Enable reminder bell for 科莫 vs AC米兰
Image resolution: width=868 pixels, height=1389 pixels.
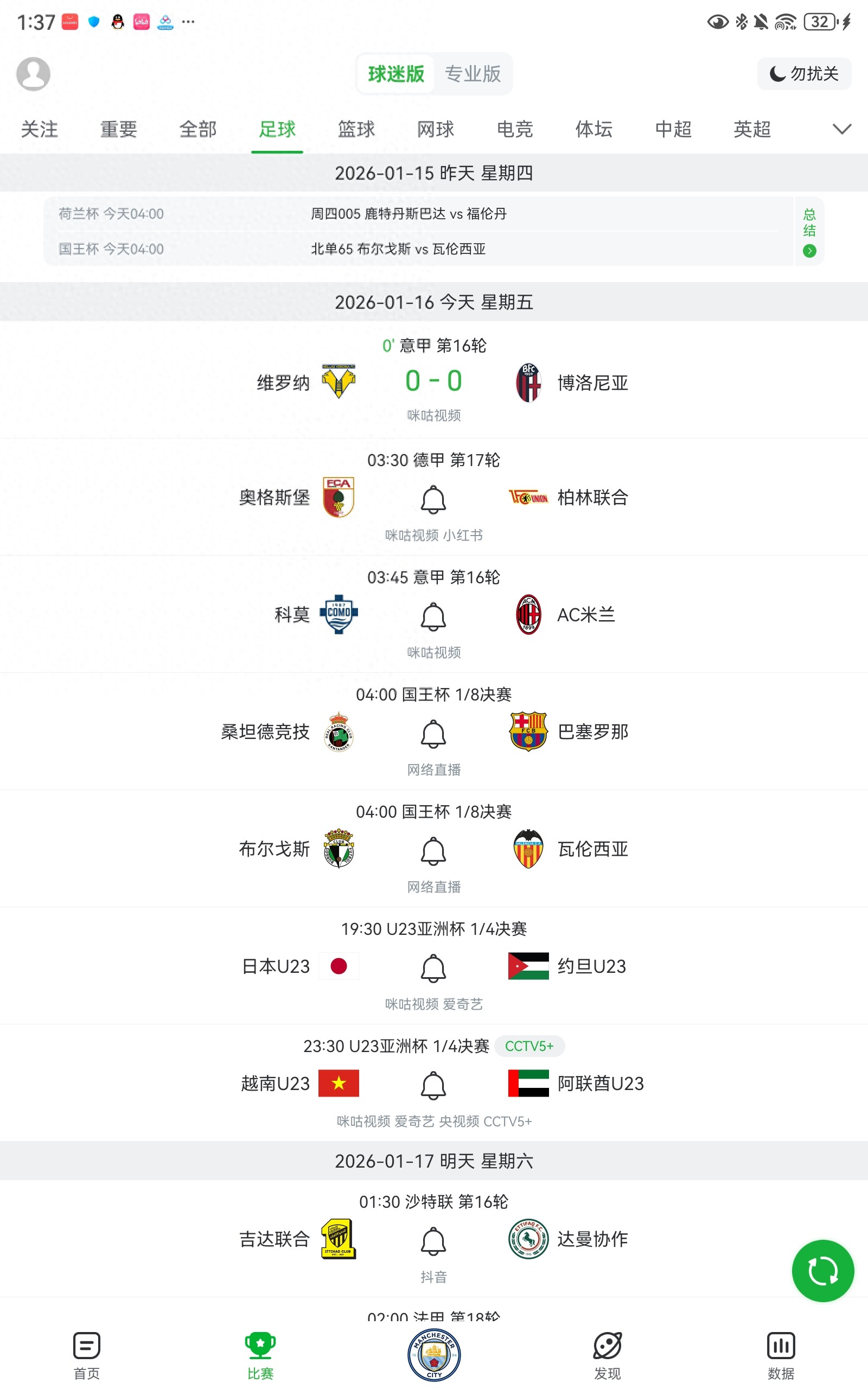[433, 616]
